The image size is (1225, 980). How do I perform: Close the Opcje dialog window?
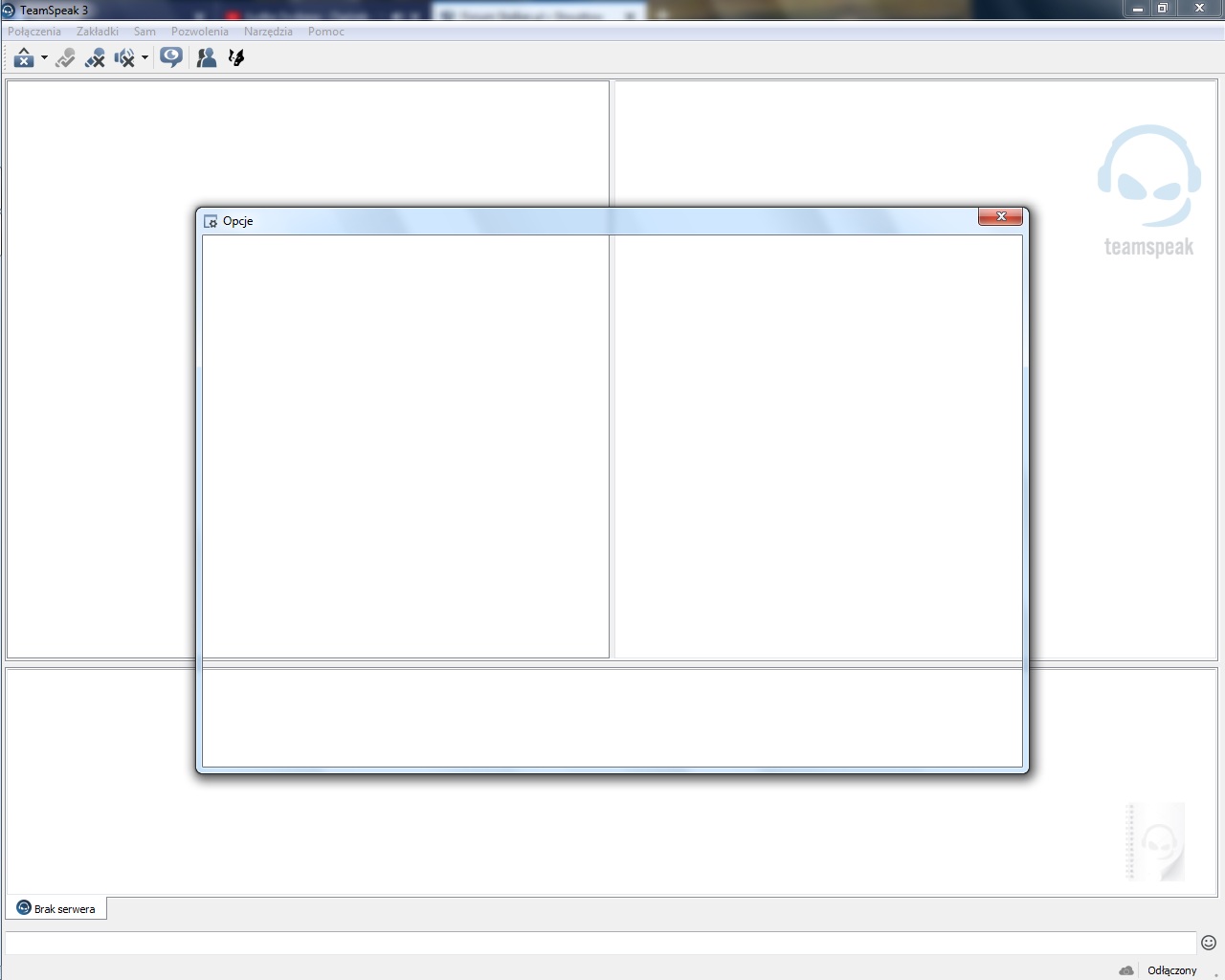coord(1000,217)
